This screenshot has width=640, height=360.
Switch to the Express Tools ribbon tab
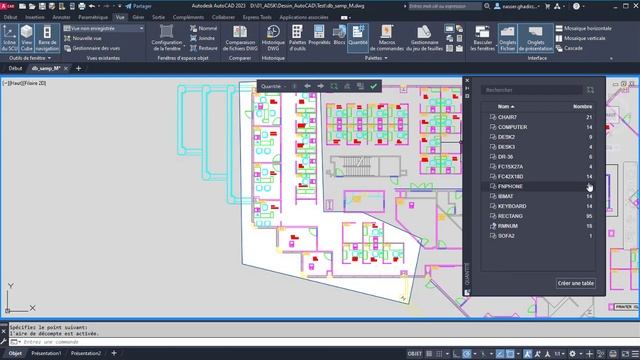257,18
